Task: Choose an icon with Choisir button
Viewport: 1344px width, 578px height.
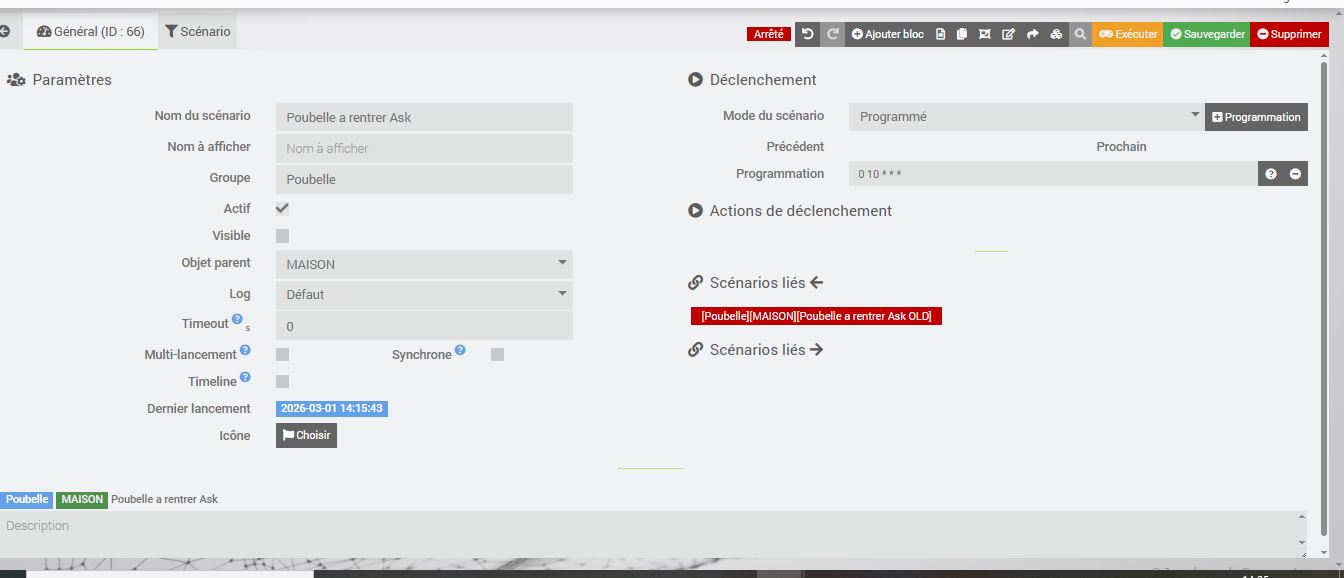Action: point(306,435)
